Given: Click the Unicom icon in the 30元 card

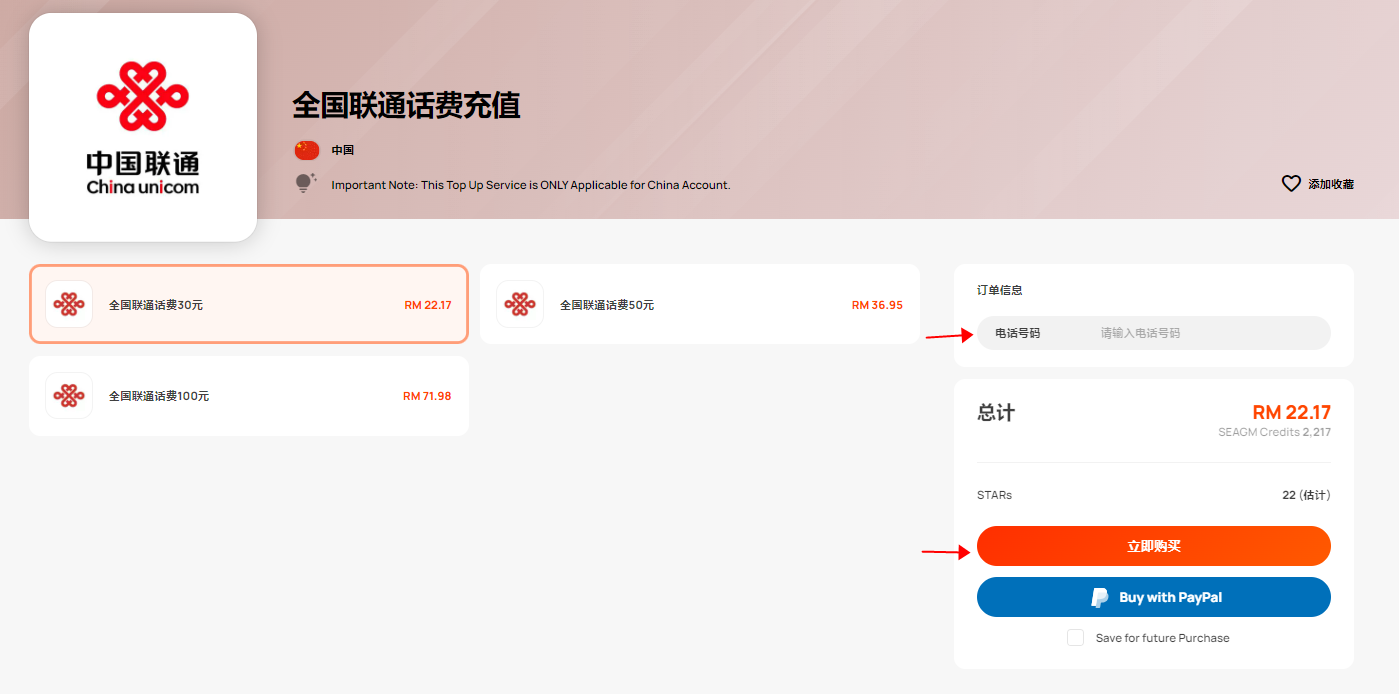Looking at the screenshot, I should coord(69,304).
